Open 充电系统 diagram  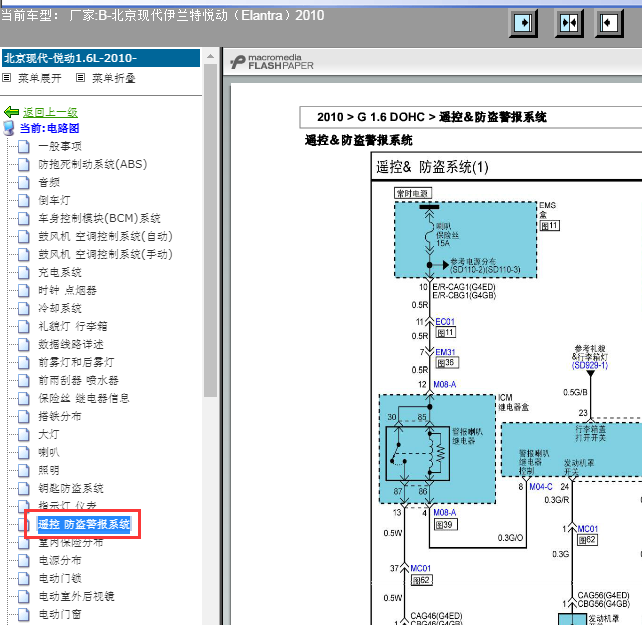click(x=60, y=272)
